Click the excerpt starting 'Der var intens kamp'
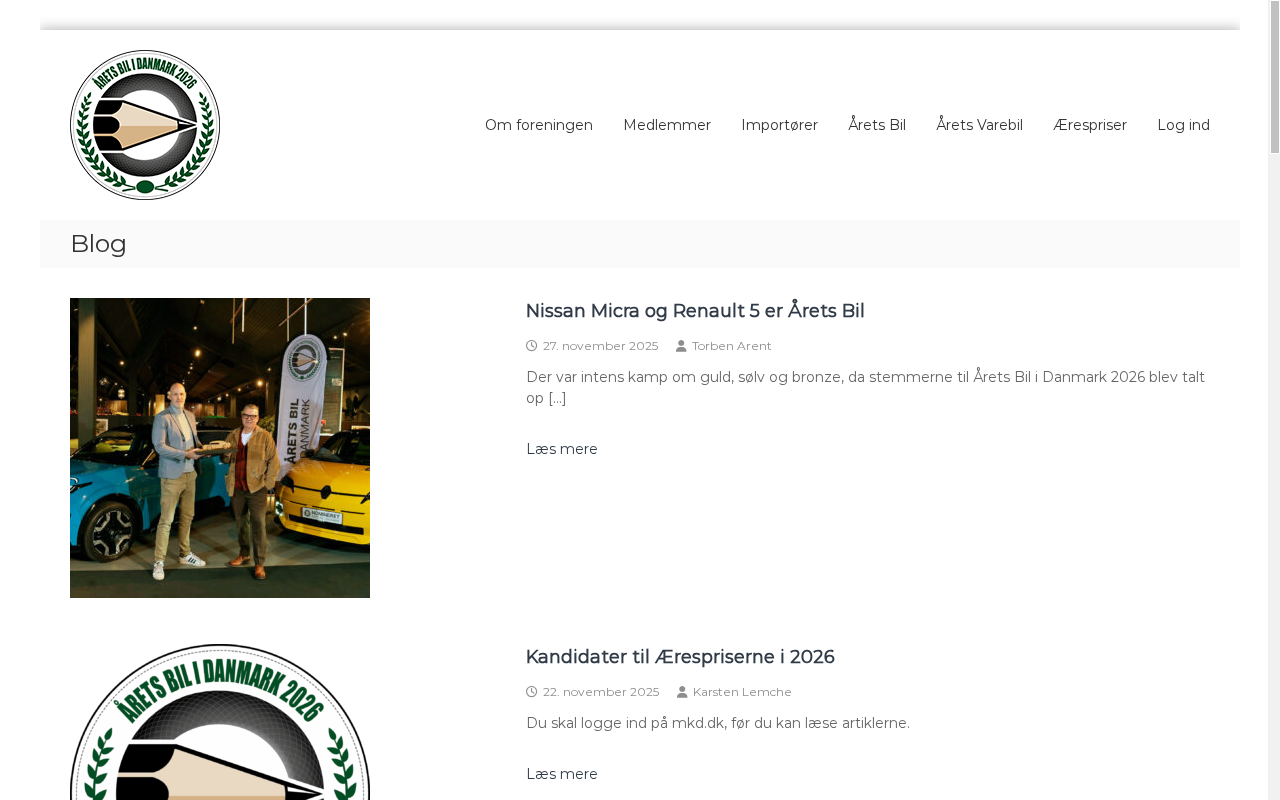This screenshot has width=1280, height=800. (865, 388)
